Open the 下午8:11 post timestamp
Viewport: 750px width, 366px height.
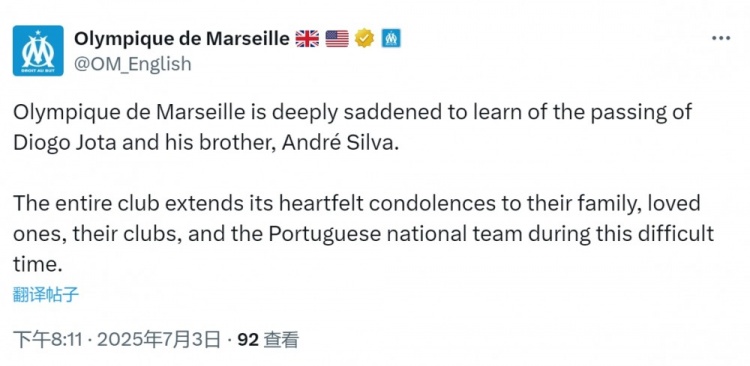pyautogui.click(x=48, y=340)
